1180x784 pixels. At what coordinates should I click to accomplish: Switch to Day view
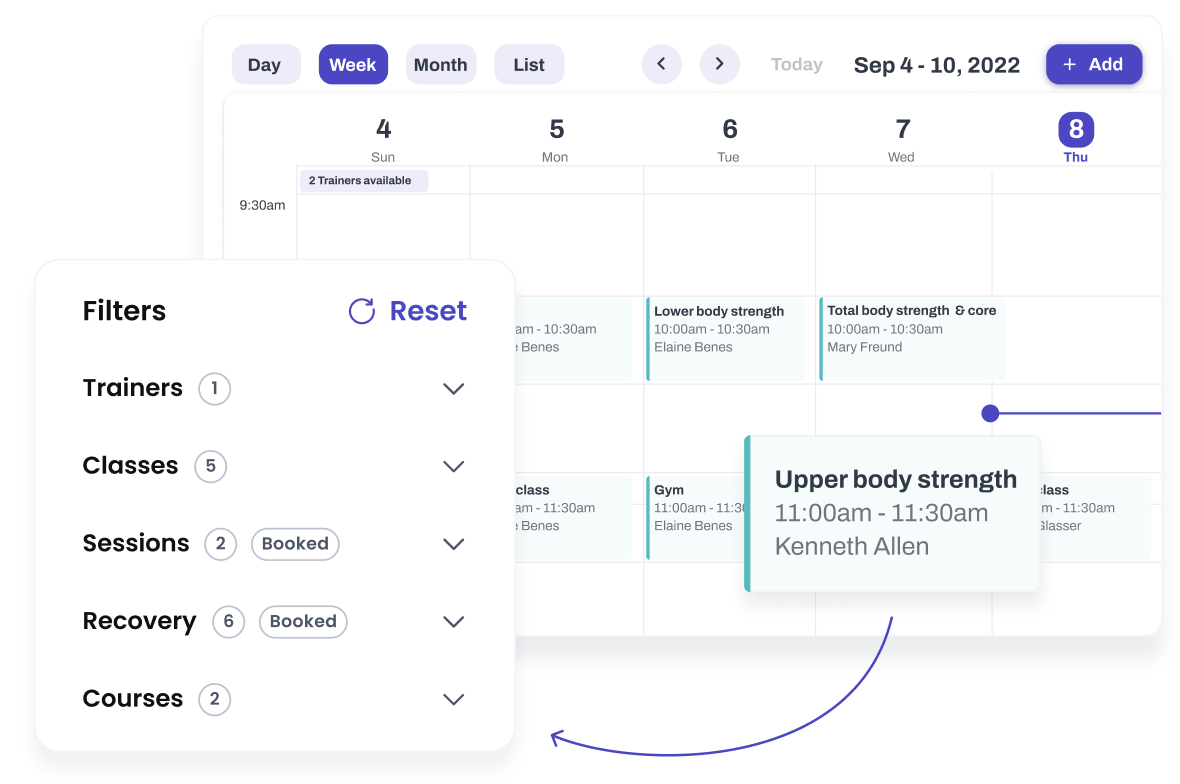265,65
